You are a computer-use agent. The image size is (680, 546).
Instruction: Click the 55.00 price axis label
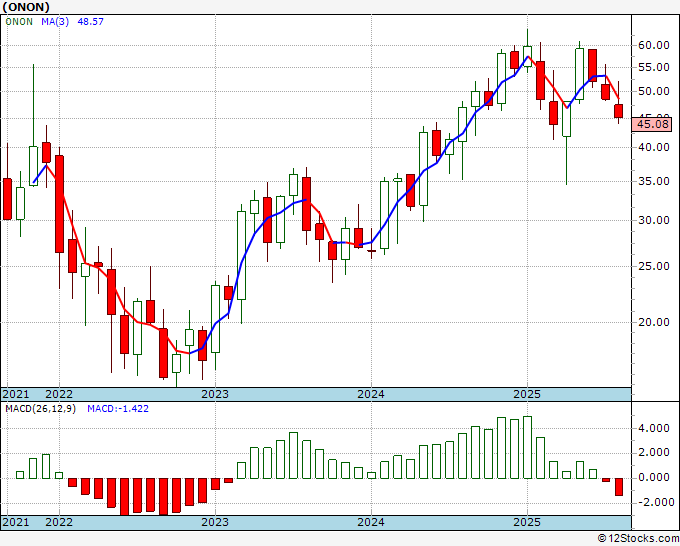(654, 67)
